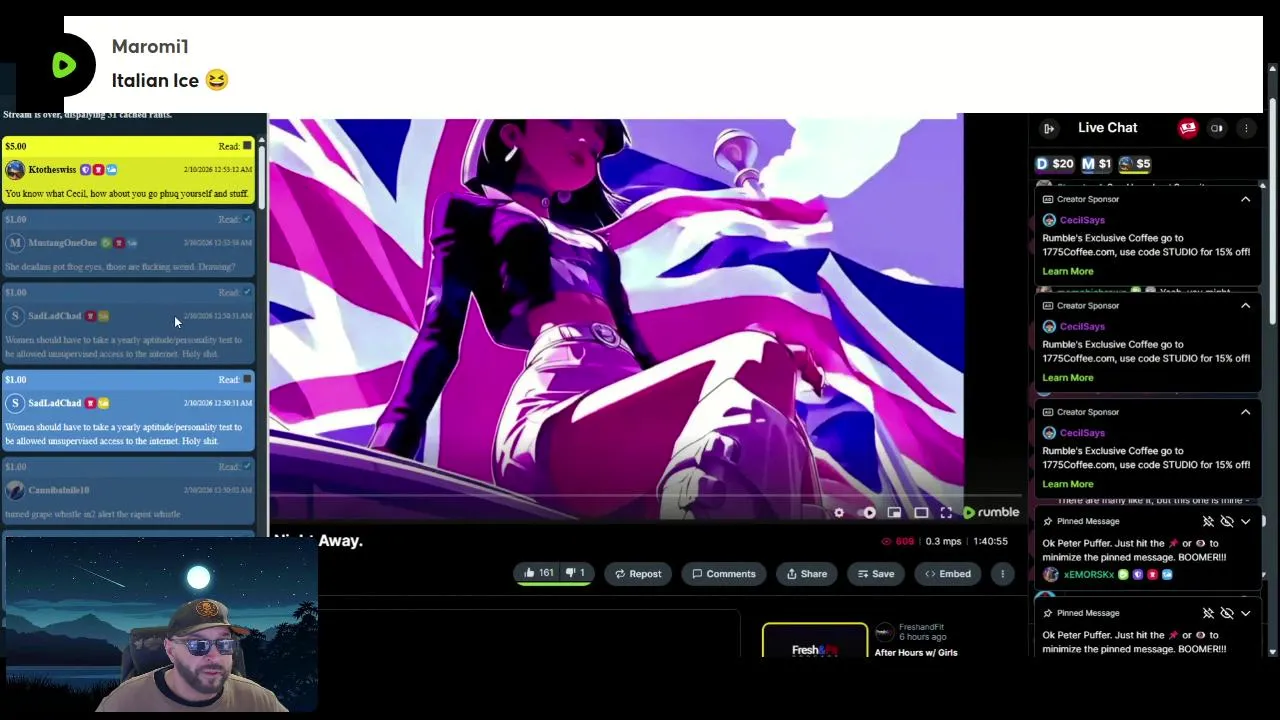Viewport: 1280px width, 720px height.
Task: Collapse the first Creator Sponsor card
Action: pyautogui.click(x=1245, y=199)
